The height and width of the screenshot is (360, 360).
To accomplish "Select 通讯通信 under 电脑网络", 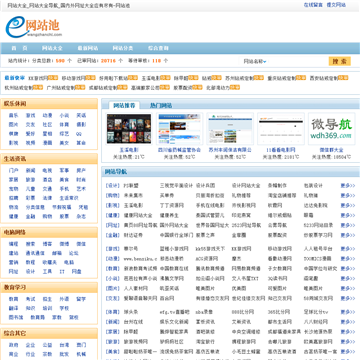I will click(35, 253).
